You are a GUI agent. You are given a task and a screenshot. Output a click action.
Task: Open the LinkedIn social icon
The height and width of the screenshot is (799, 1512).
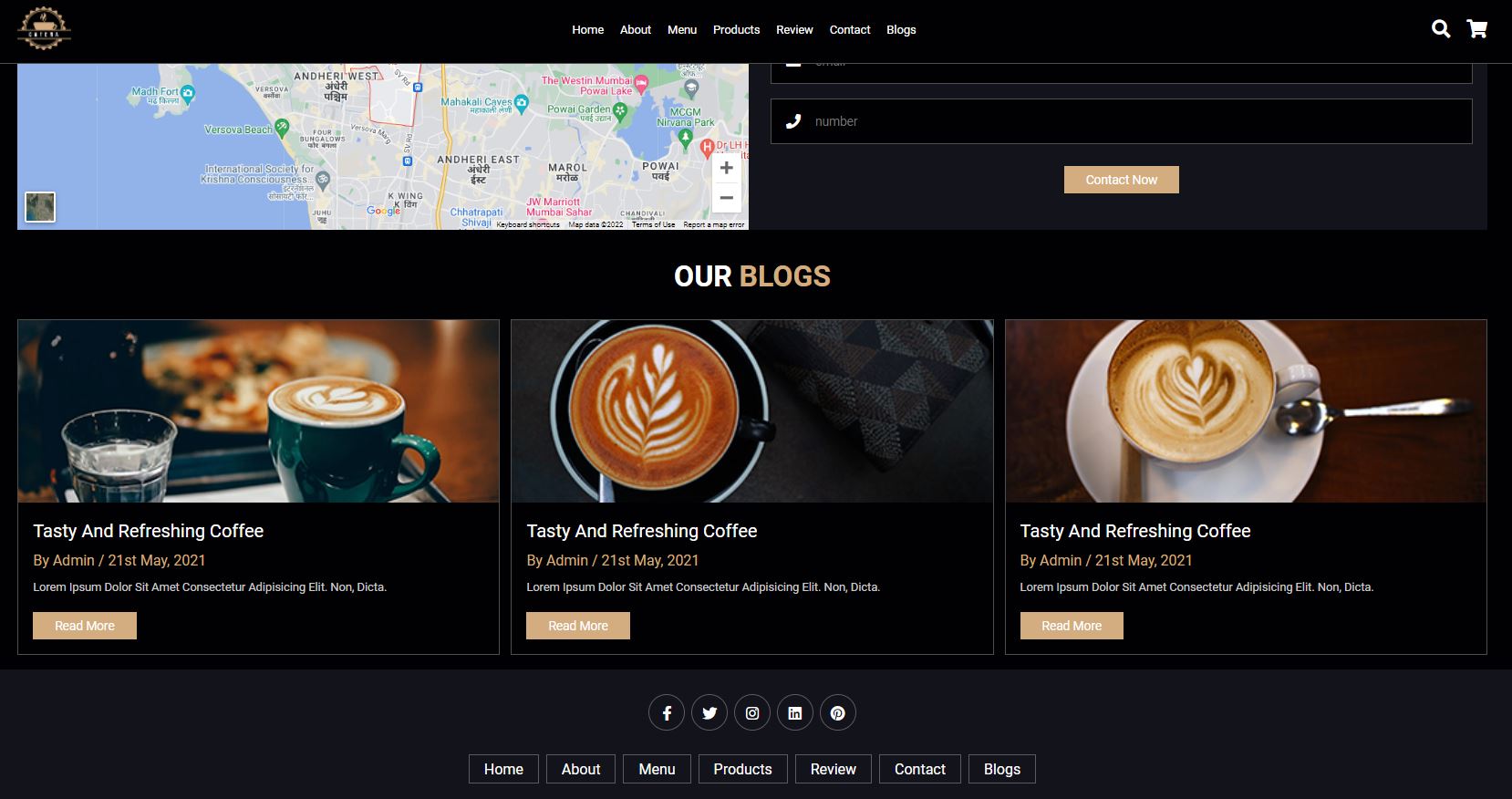point(795,713)
